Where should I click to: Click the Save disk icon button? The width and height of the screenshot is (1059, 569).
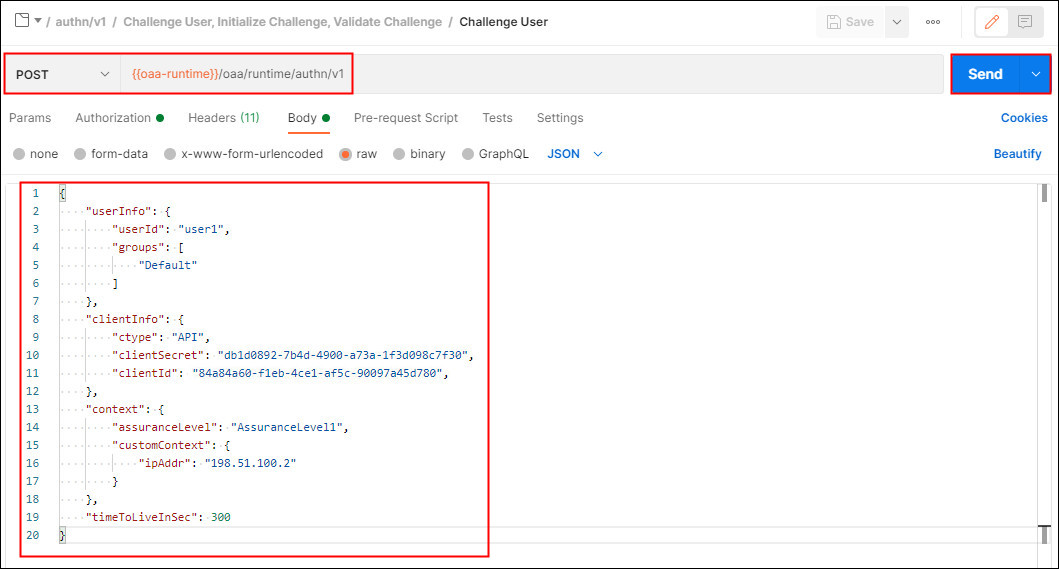point(850,22)
